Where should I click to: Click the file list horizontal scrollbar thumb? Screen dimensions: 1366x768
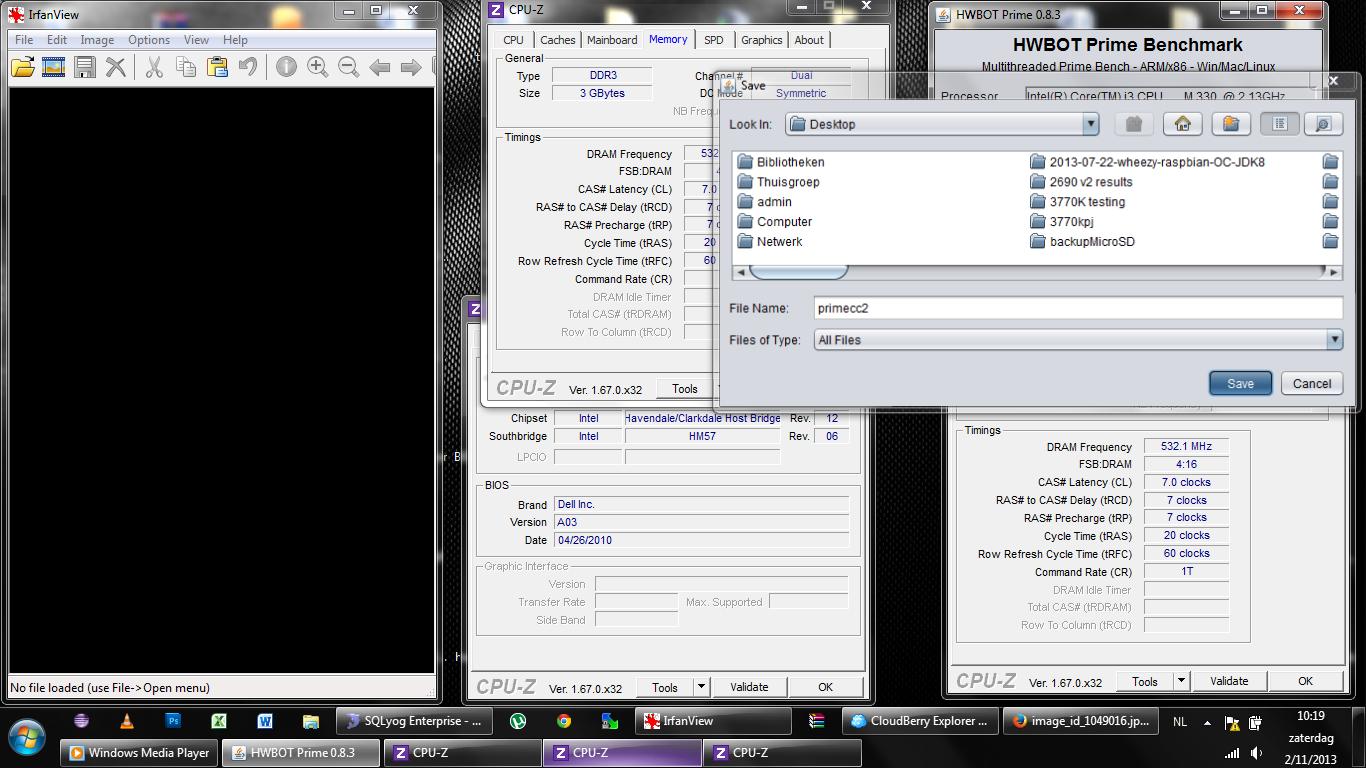pyautogui.click(x=798, y=271)
